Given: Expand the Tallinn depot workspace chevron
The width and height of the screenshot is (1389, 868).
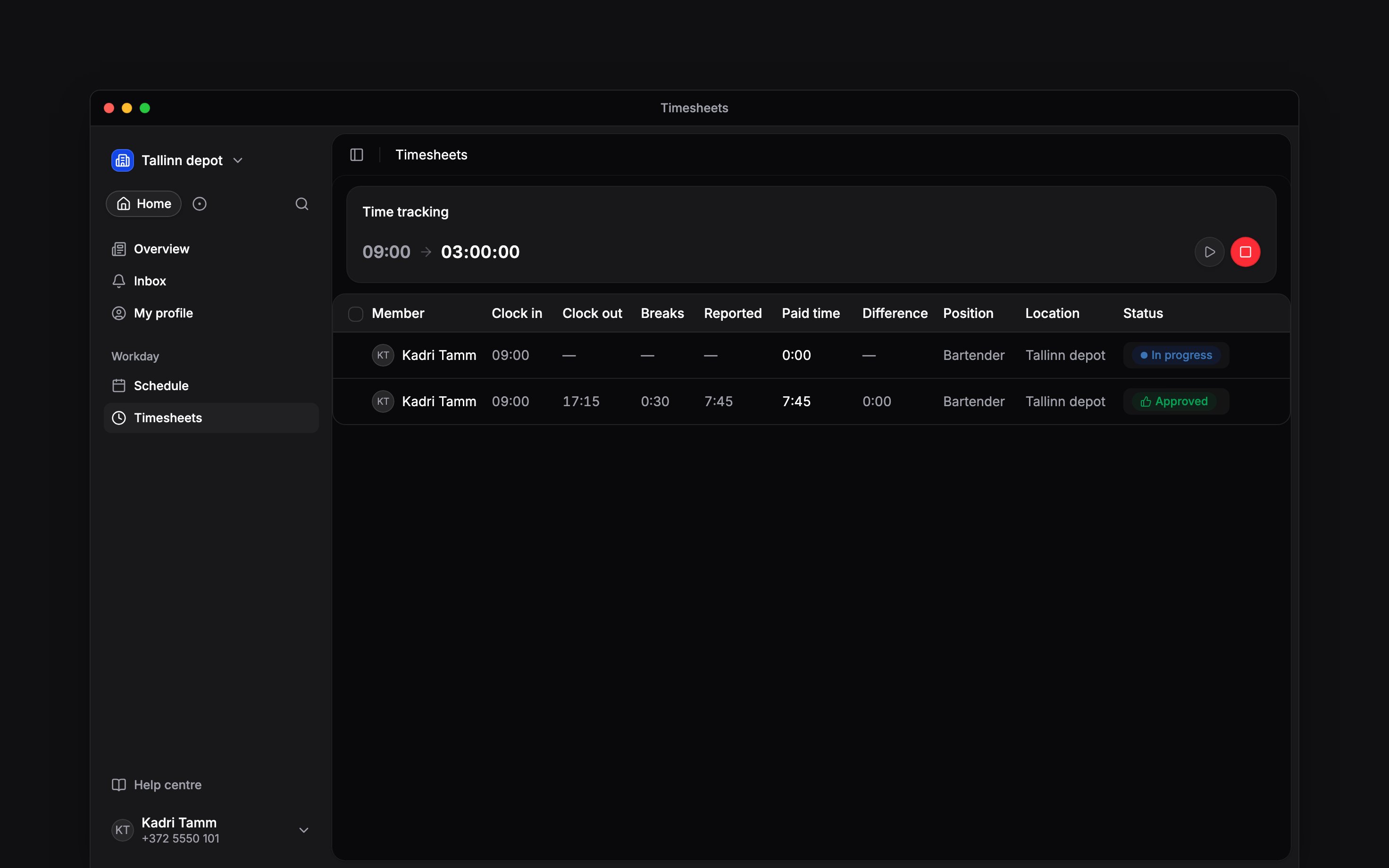Looking at the screenshot, I should [238, 160].
